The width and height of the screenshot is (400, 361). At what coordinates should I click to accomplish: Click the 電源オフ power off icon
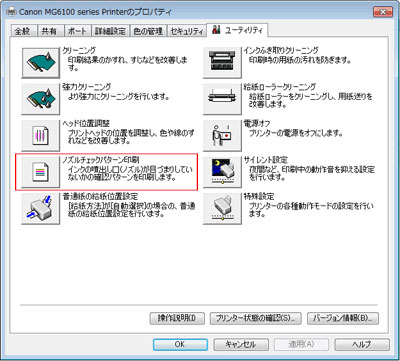coord(222,136)
